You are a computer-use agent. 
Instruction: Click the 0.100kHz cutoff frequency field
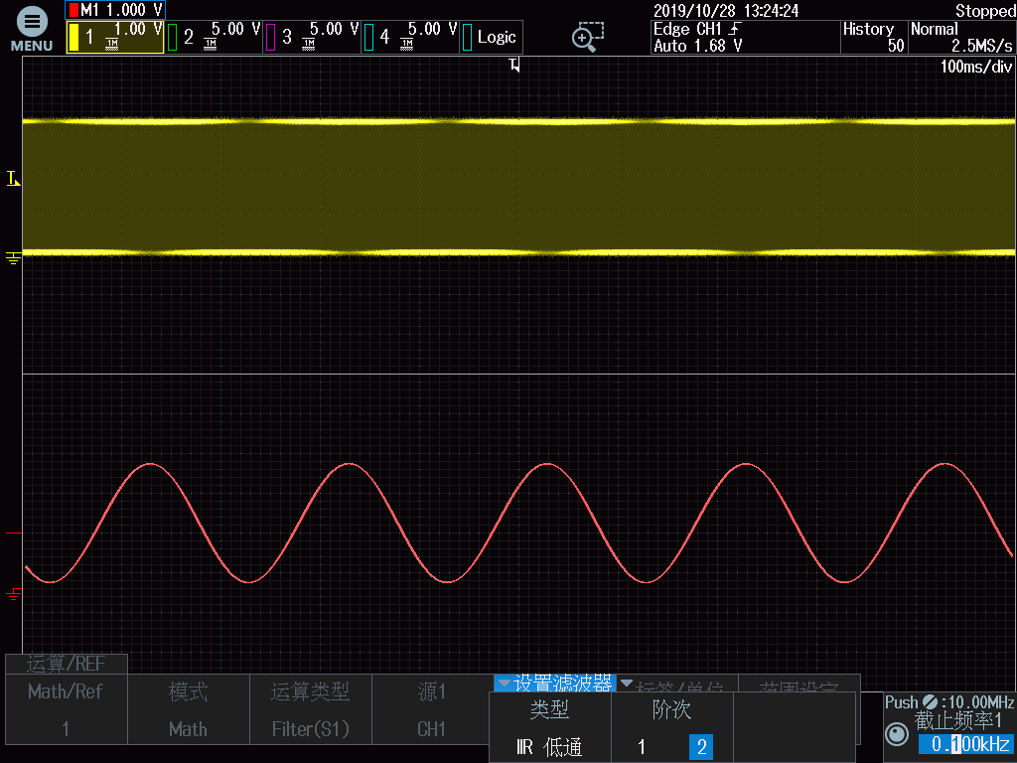coord(965,744)
